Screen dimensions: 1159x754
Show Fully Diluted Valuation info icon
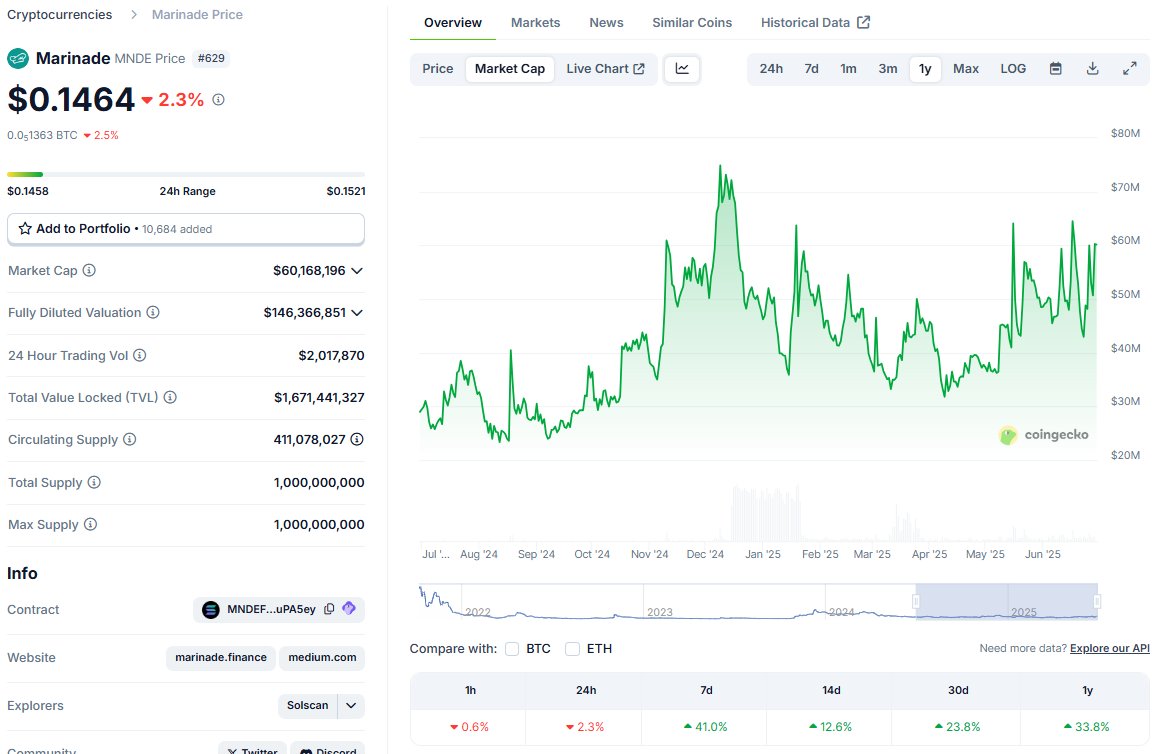(153, 313)
